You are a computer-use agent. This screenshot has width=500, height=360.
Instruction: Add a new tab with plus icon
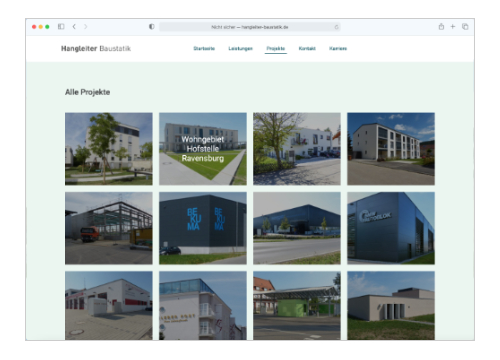[453, 26]
